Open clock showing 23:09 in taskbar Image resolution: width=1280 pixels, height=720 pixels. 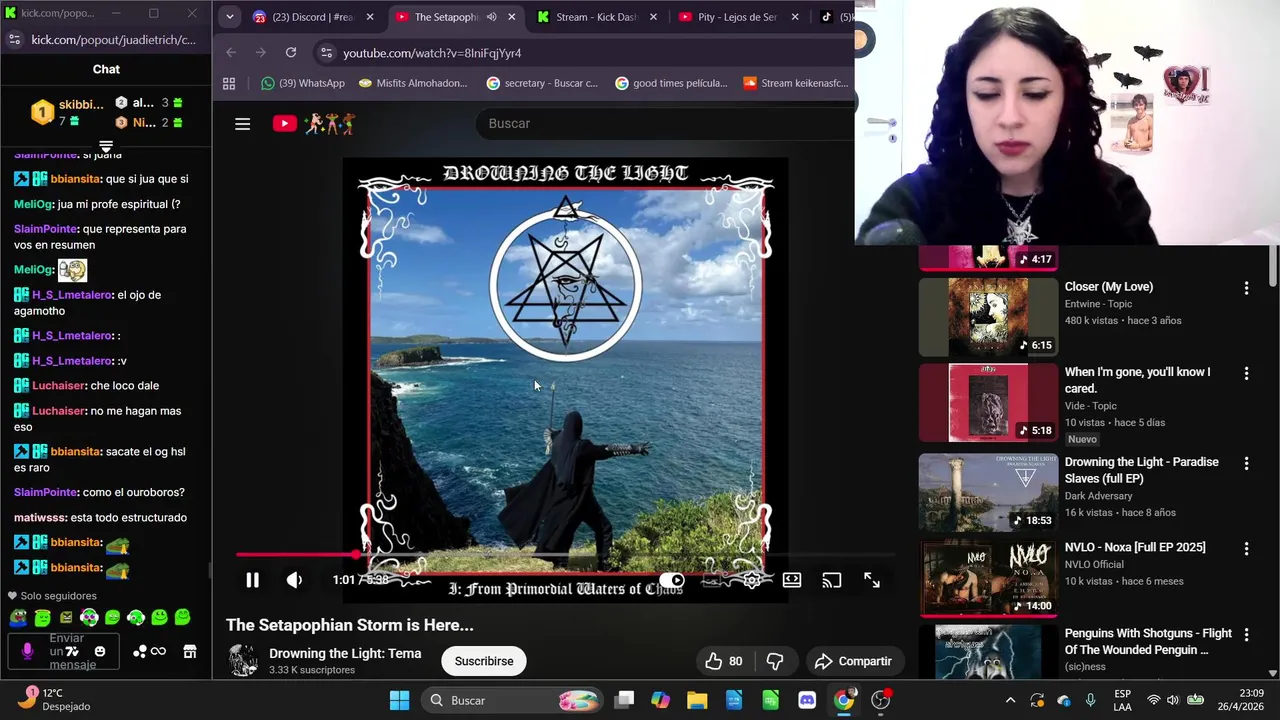click(1238, 700)
